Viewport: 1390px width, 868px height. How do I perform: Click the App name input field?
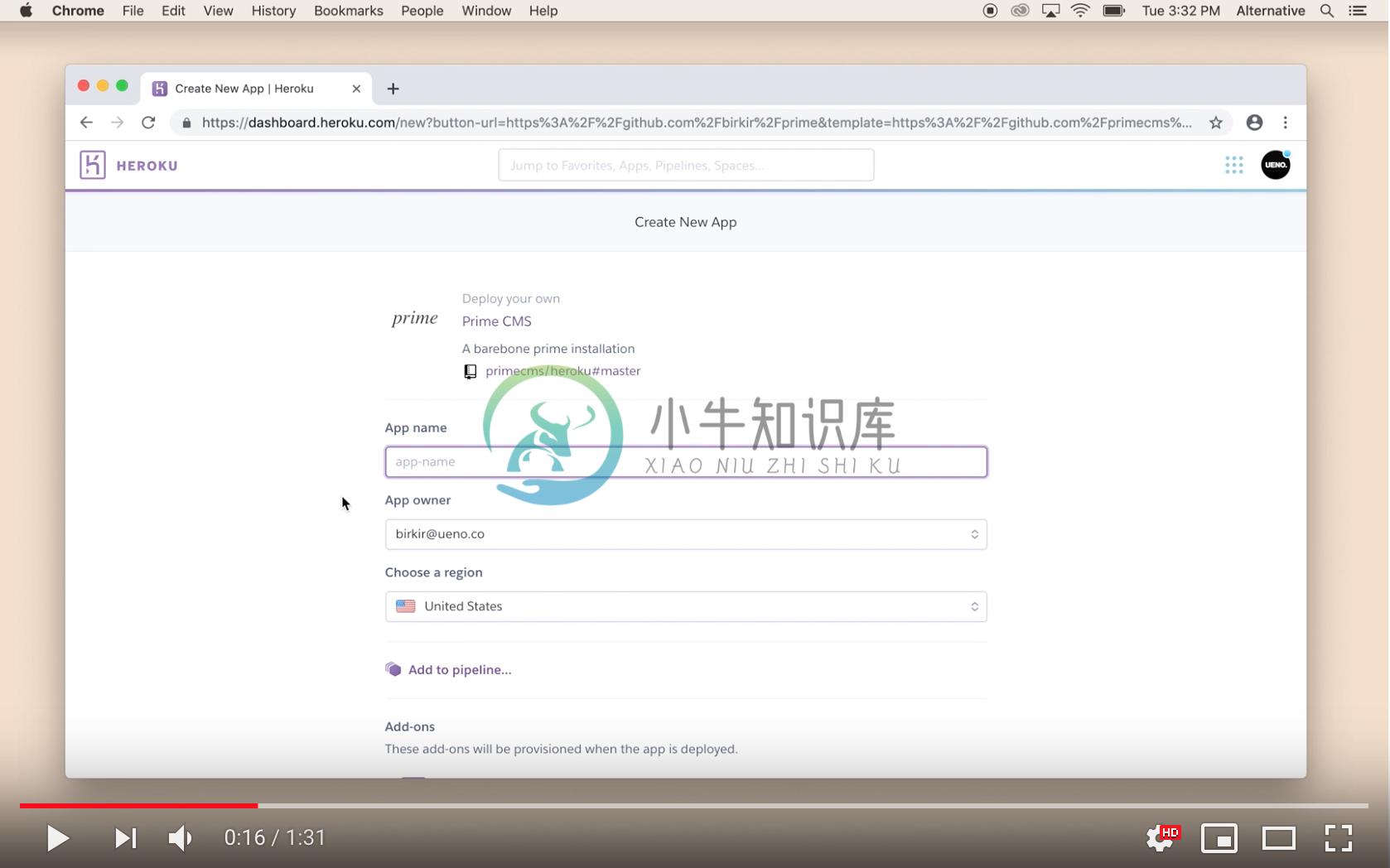tap(686, 462)
